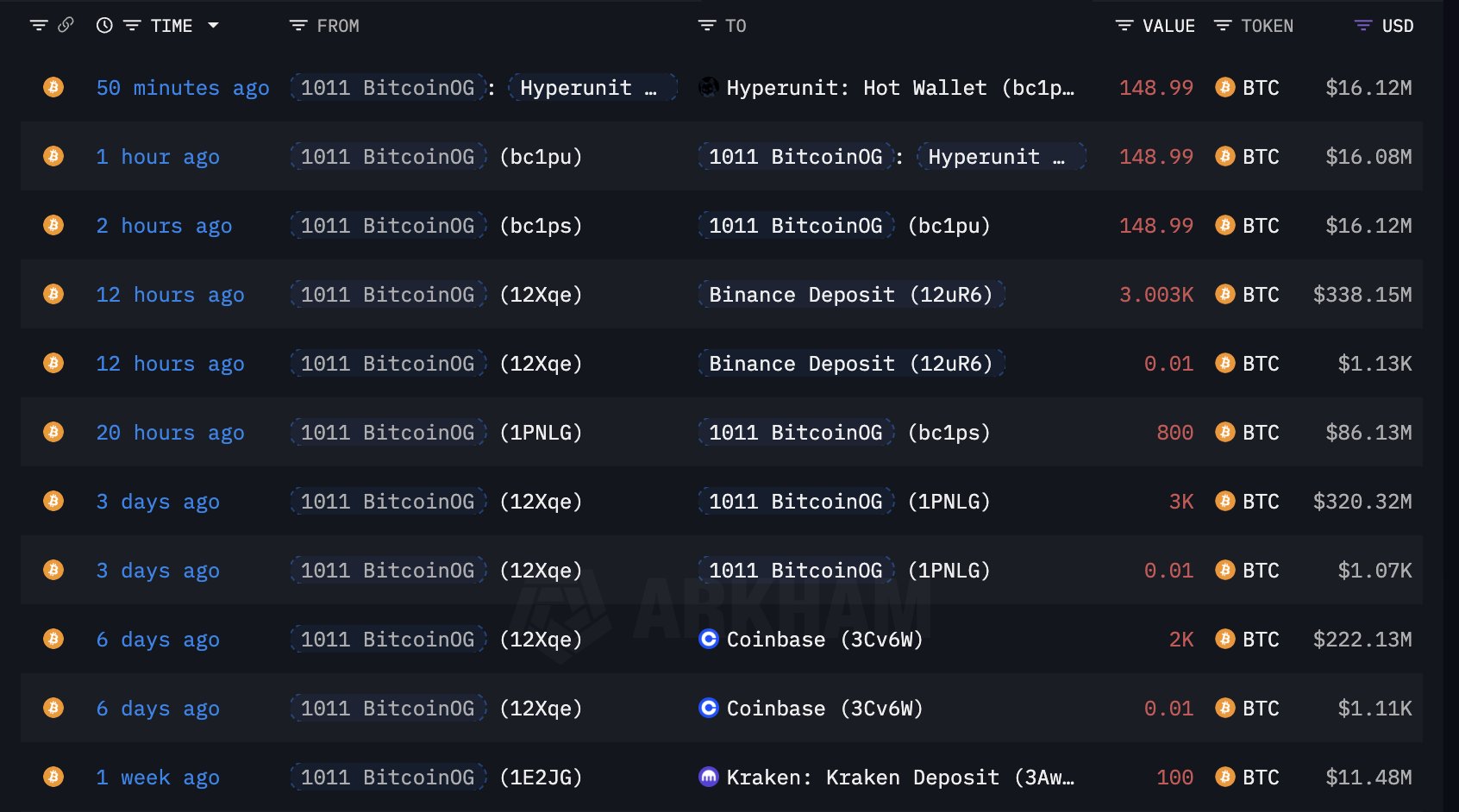Click Coinbase logo in the 2K BTC row

point(709,639)
